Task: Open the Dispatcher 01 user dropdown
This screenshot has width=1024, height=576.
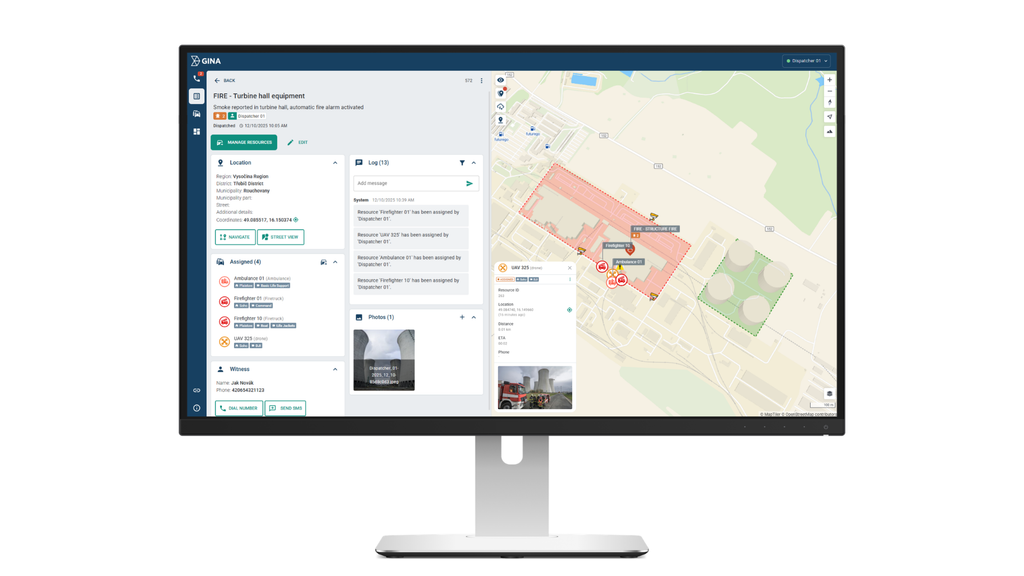Action: click(807, 61)
